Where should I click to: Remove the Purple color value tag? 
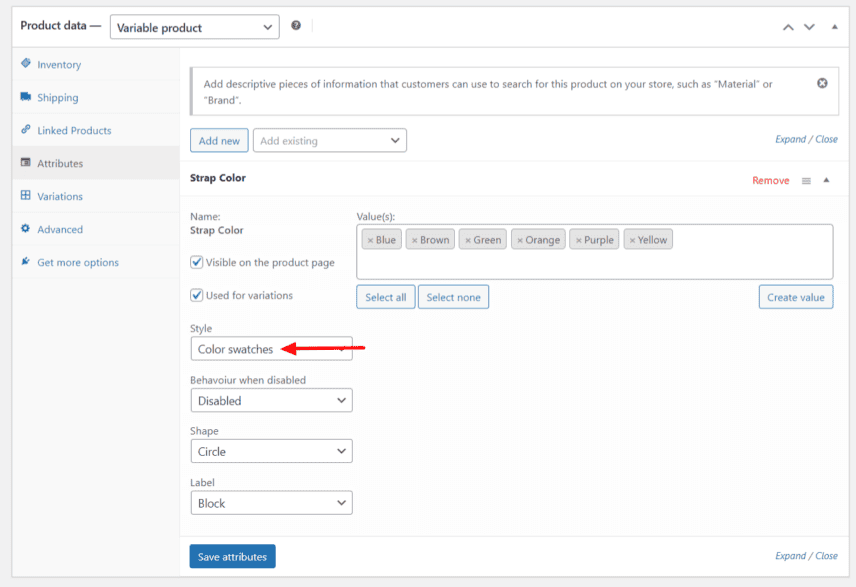(x=578, y=239)
